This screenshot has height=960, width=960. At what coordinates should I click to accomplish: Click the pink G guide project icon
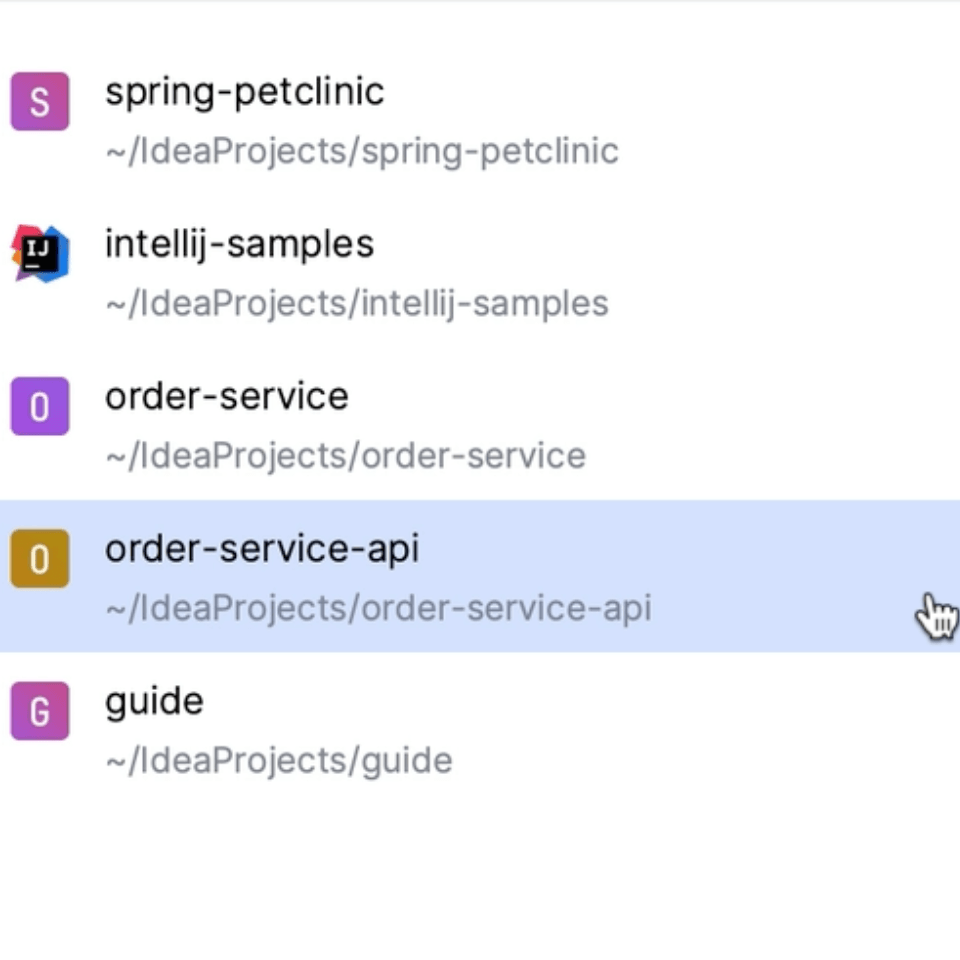coord(40,712)
